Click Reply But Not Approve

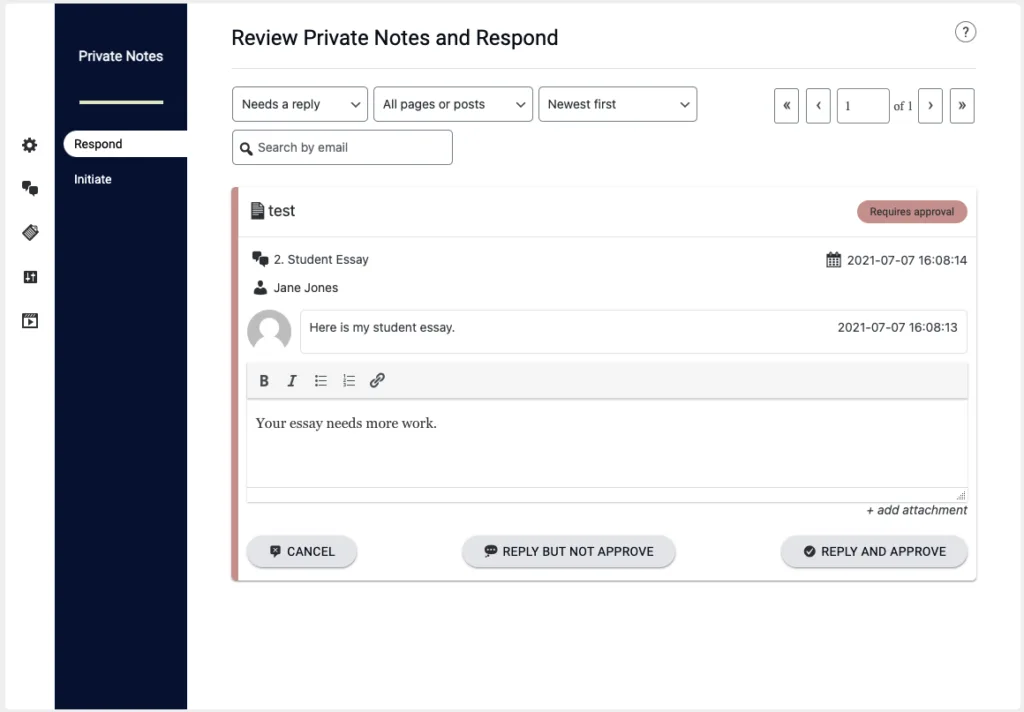pyautogui.click(x=569, y=551)
